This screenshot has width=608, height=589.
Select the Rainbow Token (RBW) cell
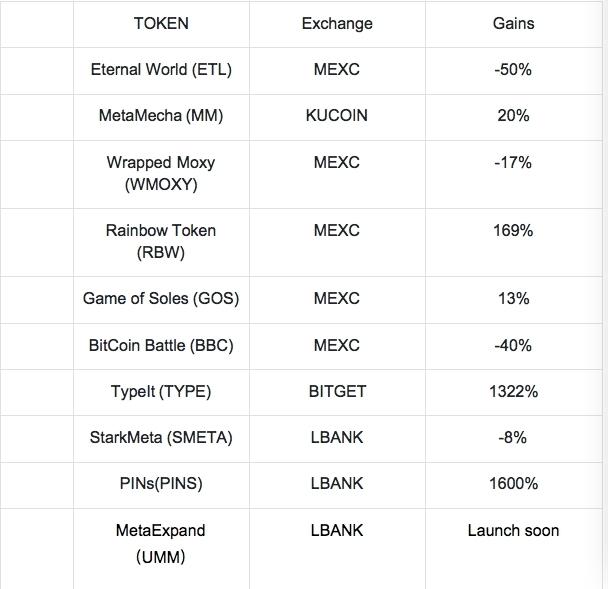[x=161, y=241]
